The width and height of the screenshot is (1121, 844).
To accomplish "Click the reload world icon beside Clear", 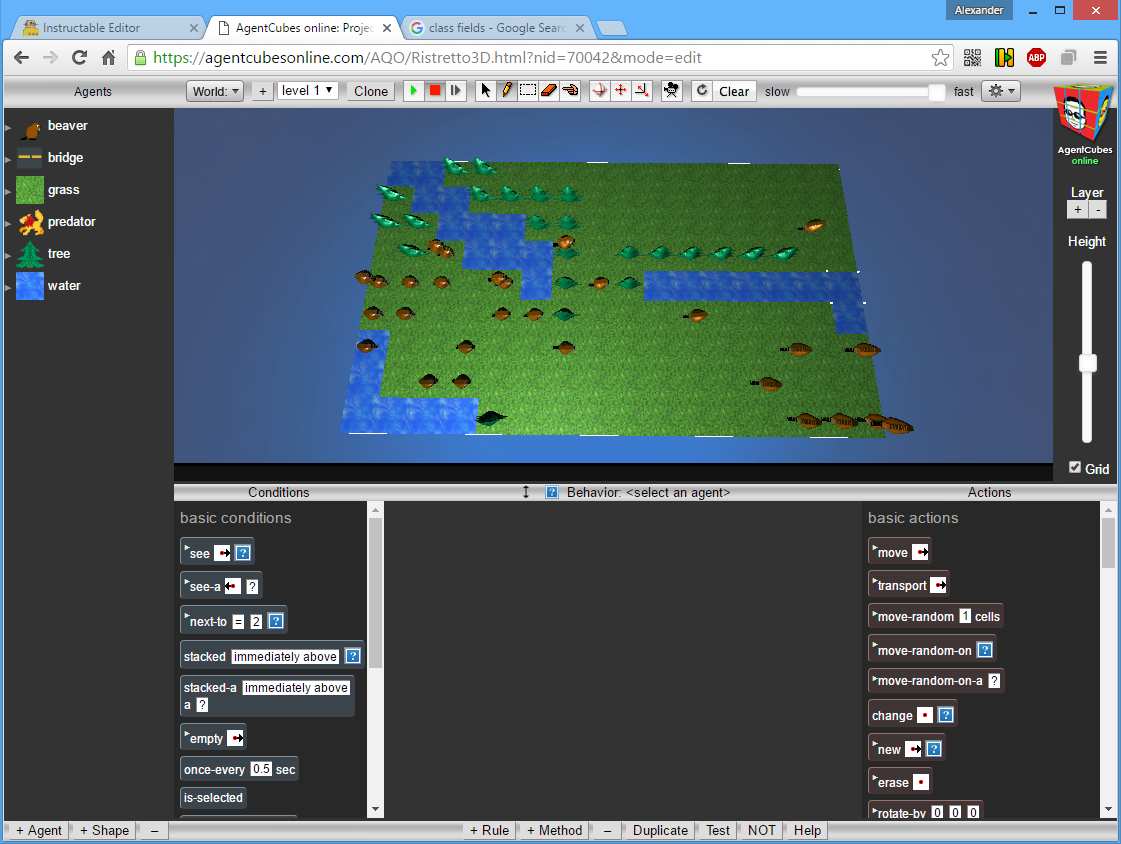I will point(702,91).
